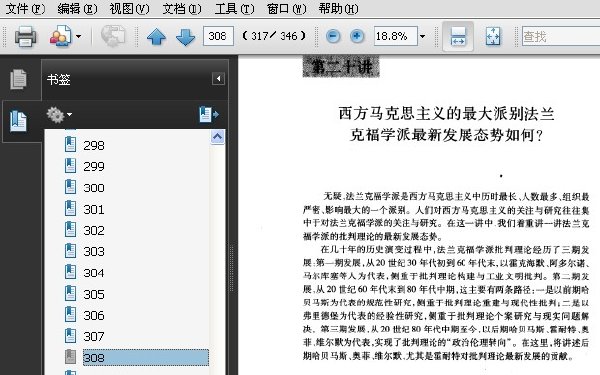This screenshot has width=600, height=375.
Task: Click the bookmark icon beside 300
Action: coord(70,187)
